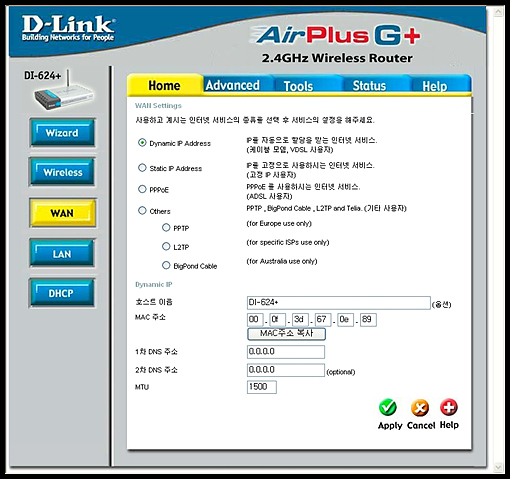Click first MAC octet field 00
Screen dimensions: 510x479
[255, 320]
